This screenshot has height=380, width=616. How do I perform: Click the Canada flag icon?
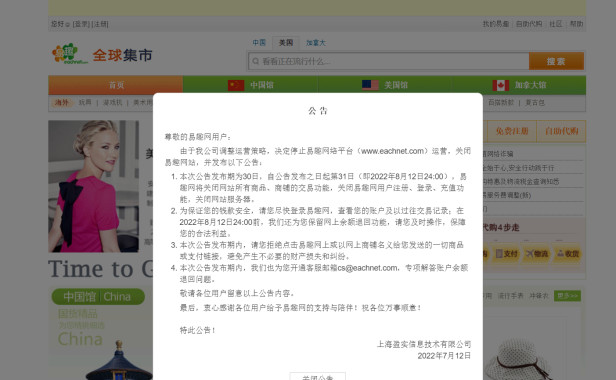tap(500, 85)
